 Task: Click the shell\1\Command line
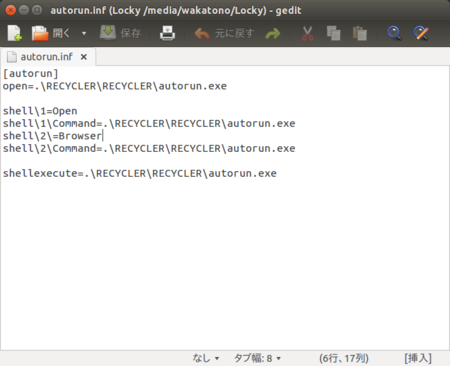click(149, 123)
